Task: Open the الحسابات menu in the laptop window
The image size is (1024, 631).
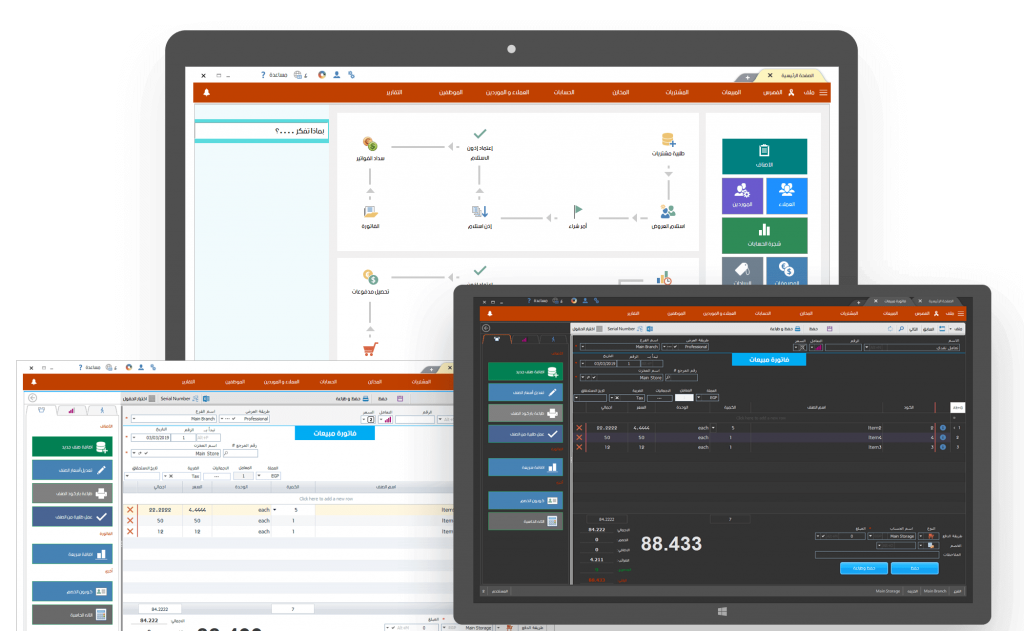Action: (x=564, y=93)
